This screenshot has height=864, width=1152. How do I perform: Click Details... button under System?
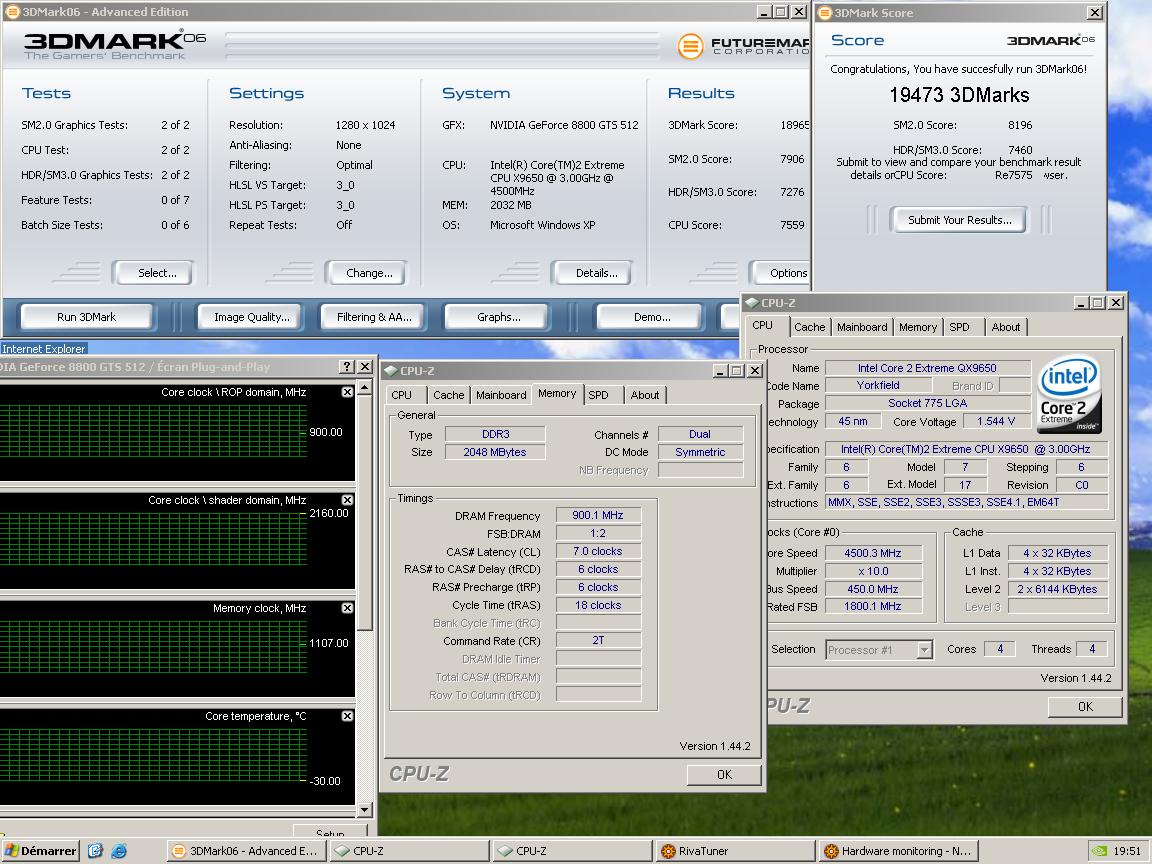[594, 273]
